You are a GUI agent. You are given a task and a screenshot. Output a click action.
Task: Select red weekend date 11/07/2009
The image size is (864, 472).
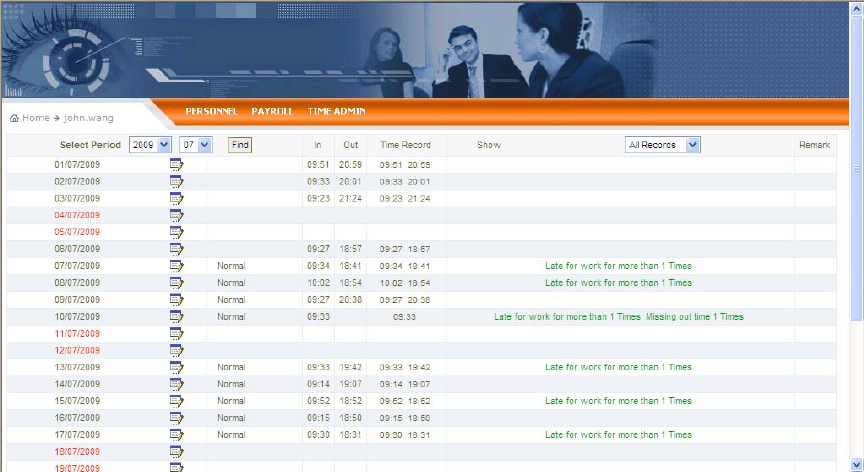pyautogui.click(x=77, y=334)
